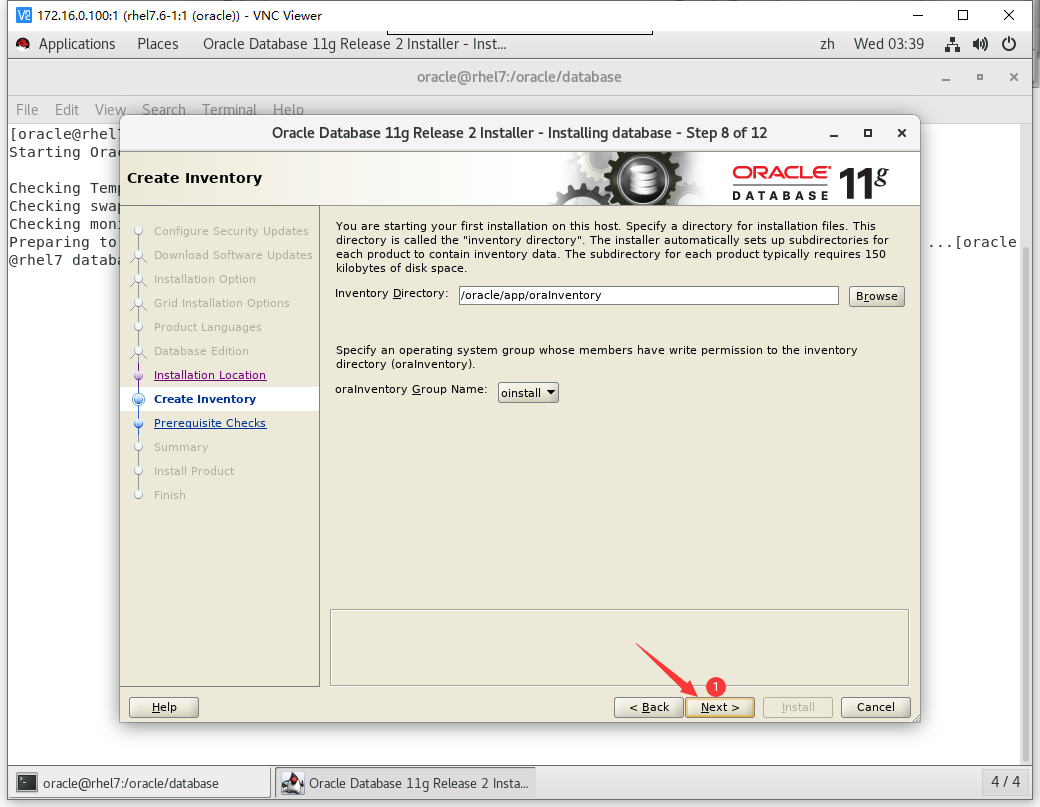The width and height of the screenshot is (1040, 807).
Task: Go back with the Back button
Action: point(649,708)
